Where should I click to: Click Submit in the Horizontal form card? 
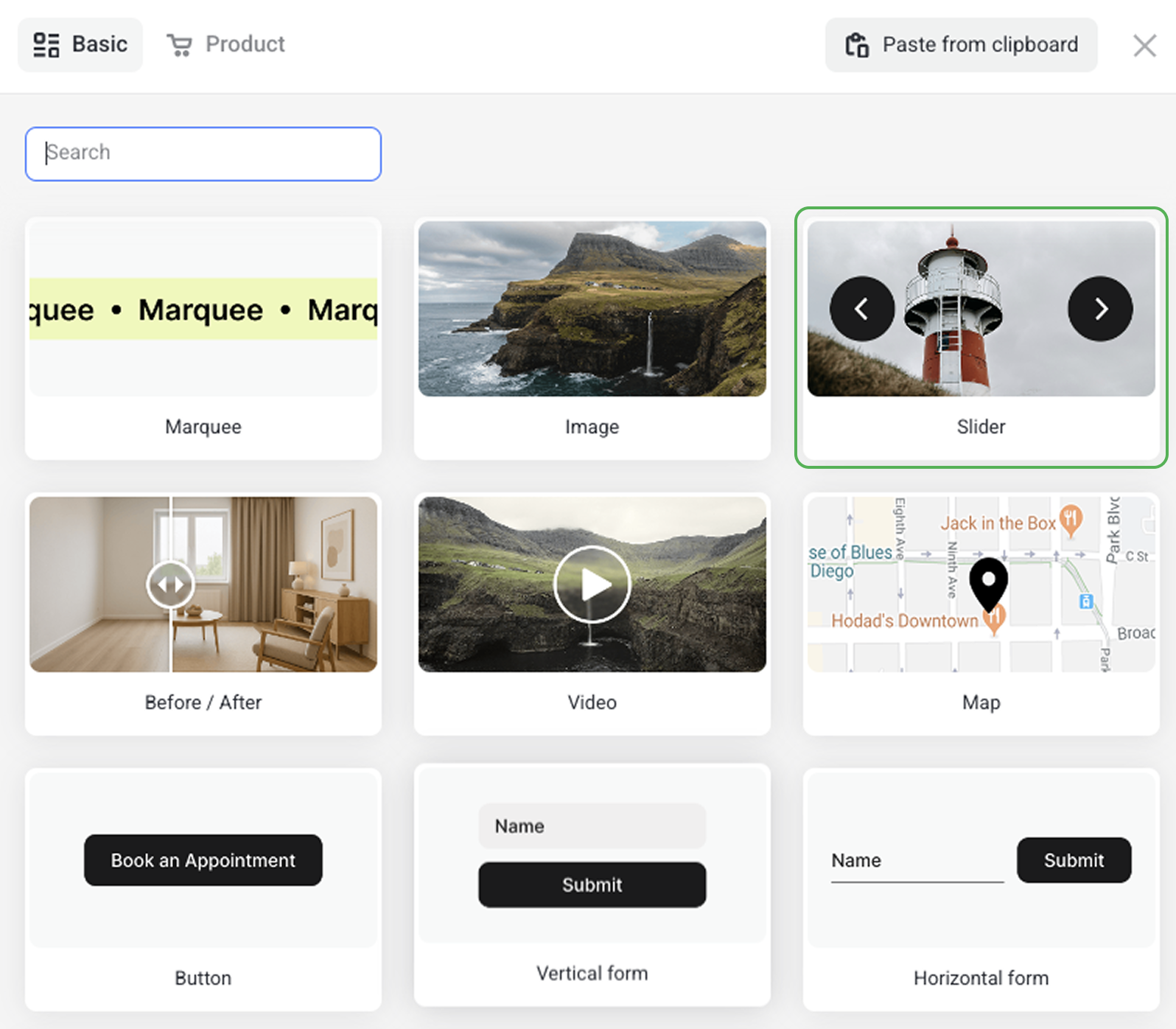[x=1073, y=860]
